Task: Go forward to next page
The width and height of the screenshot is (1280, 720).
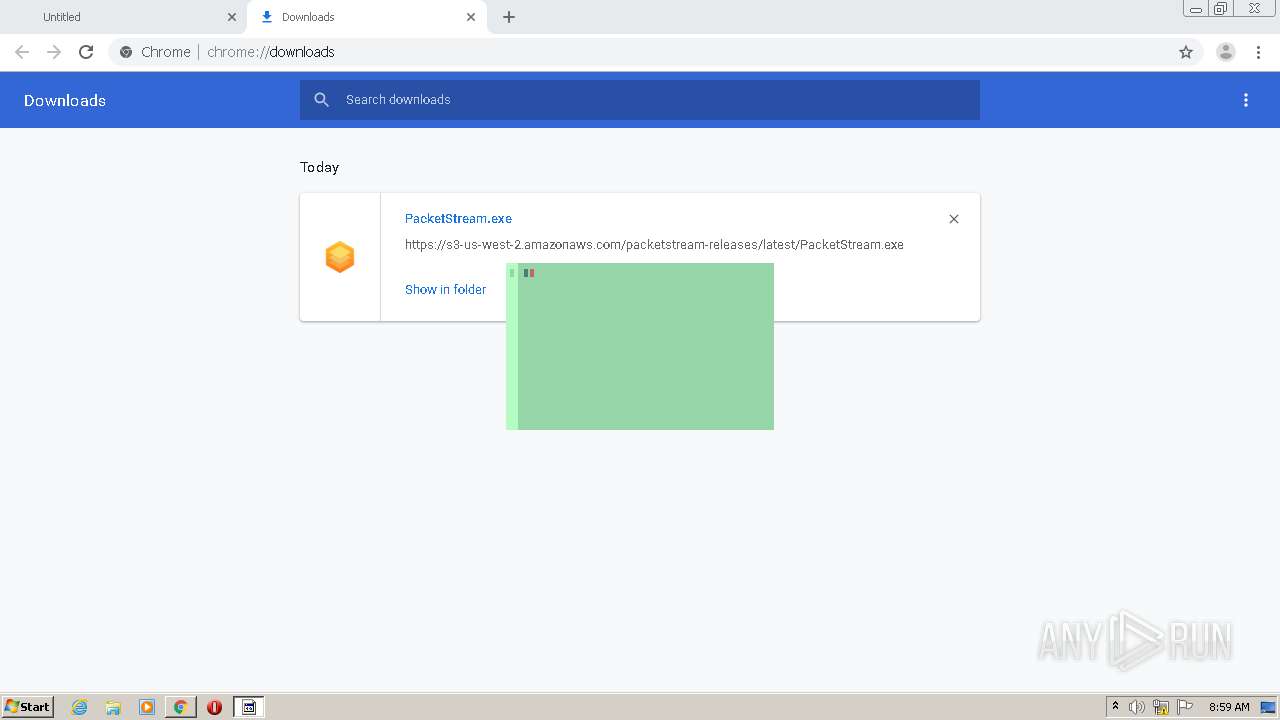Action: click(x=54, y=52)
